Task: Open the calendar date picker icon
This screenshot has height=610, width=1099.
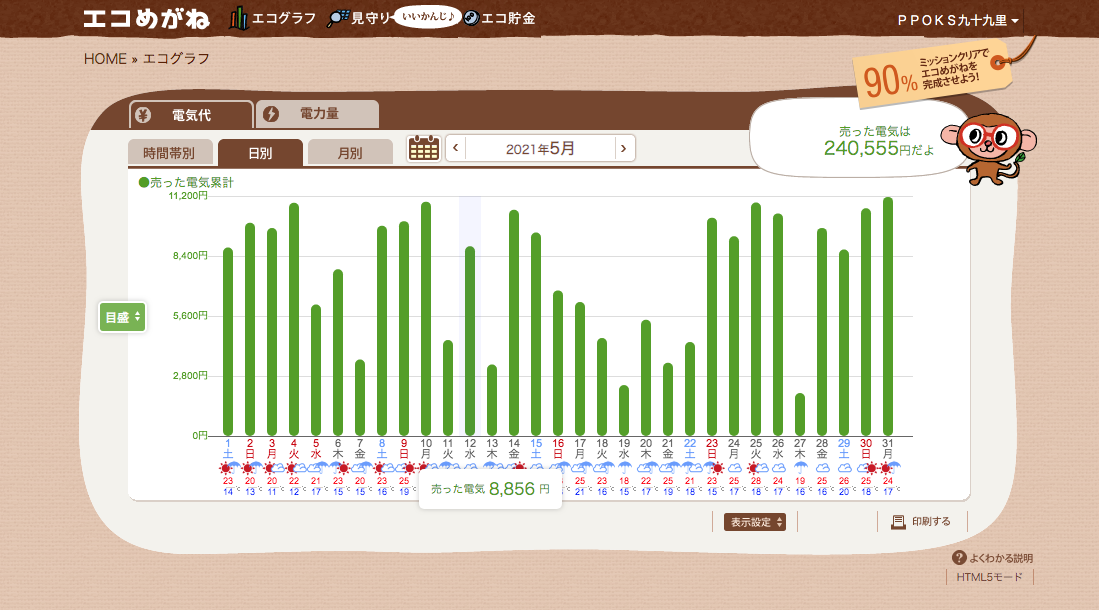Action: coord(424,148)
